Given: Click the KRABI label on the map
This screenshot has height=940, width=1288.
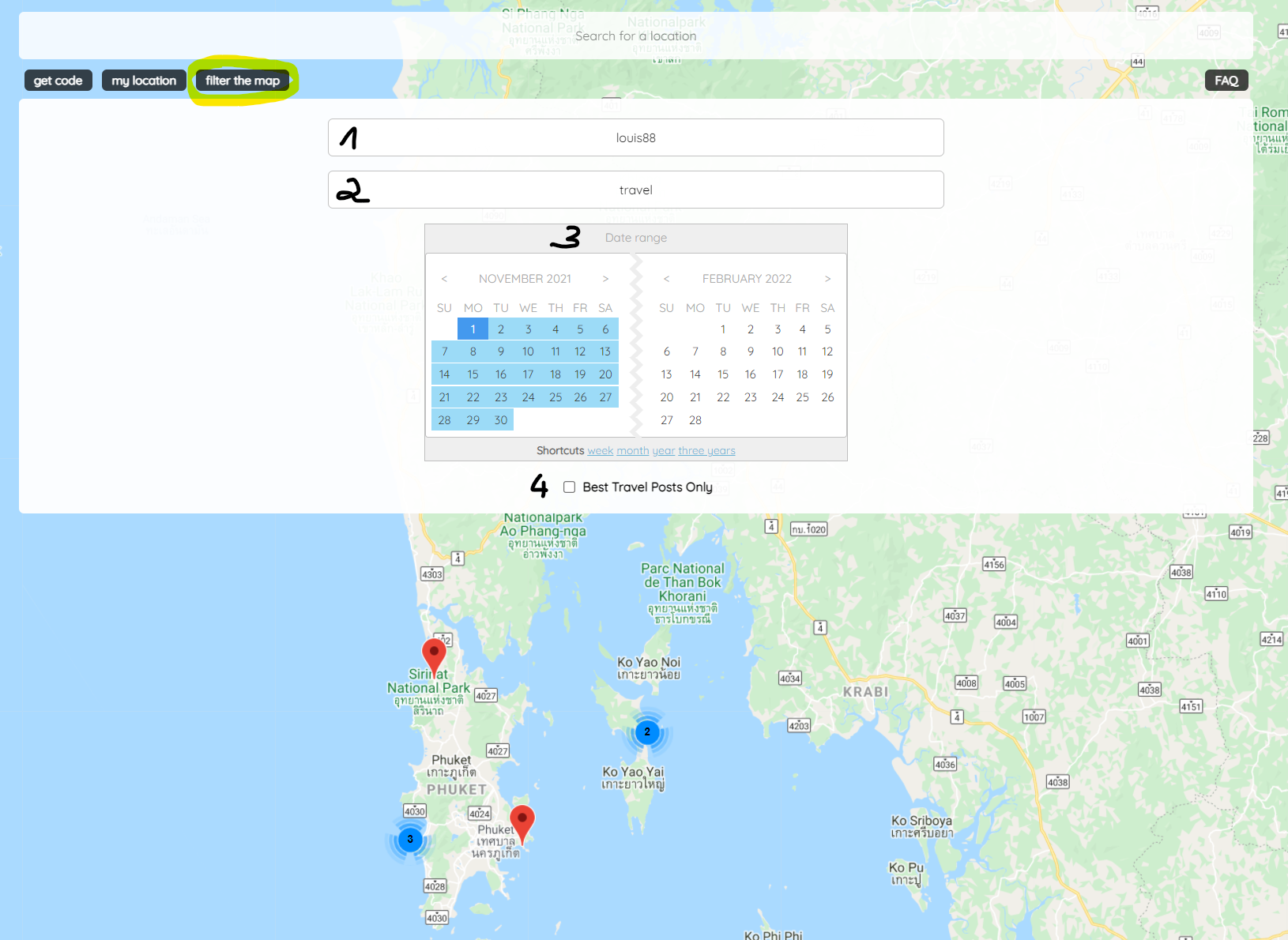Looking at the screenshot, I should click(865, 692).
